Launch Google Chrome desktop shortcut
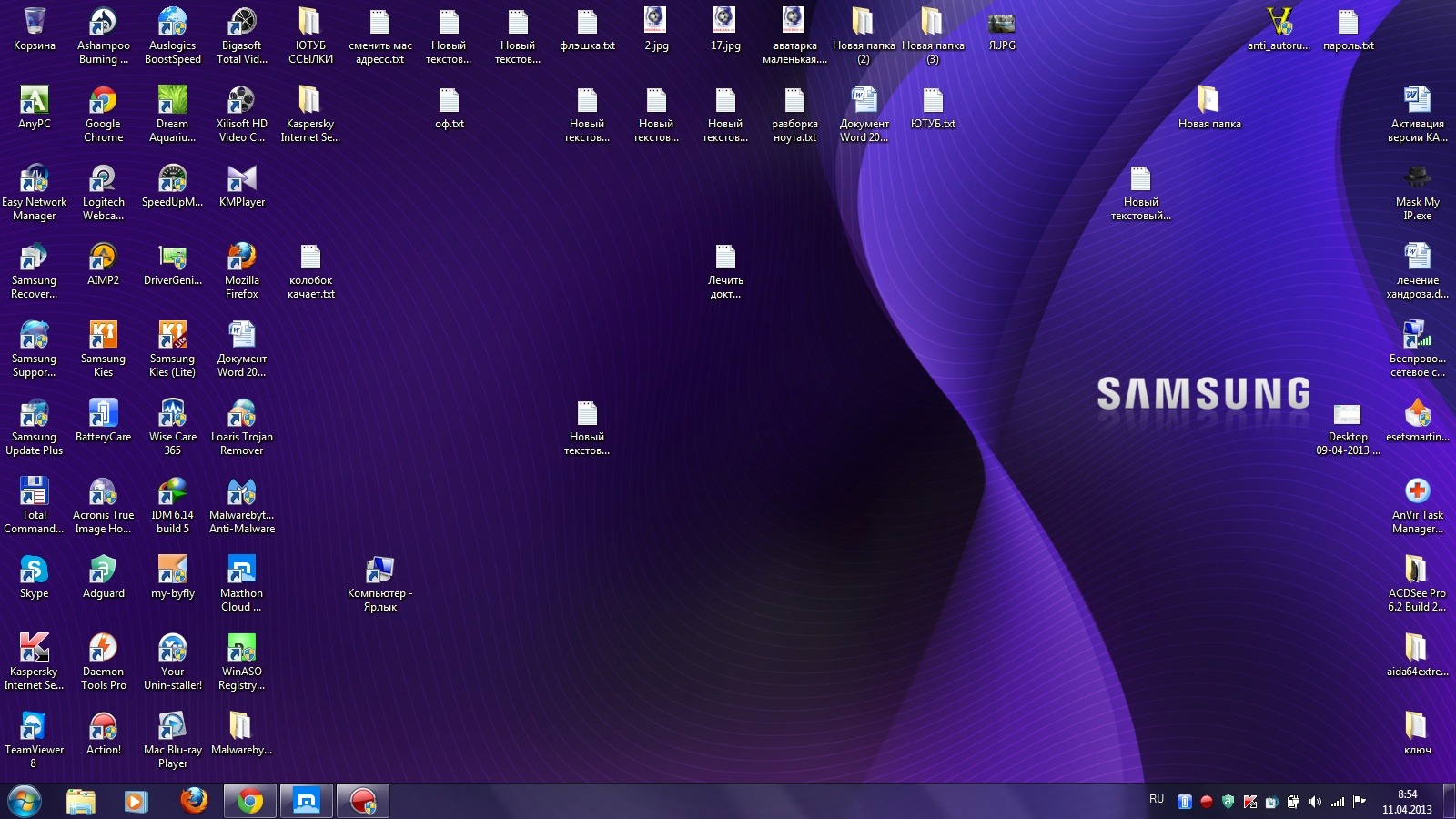Viewport: 1456px width, 819px height. 104,114
